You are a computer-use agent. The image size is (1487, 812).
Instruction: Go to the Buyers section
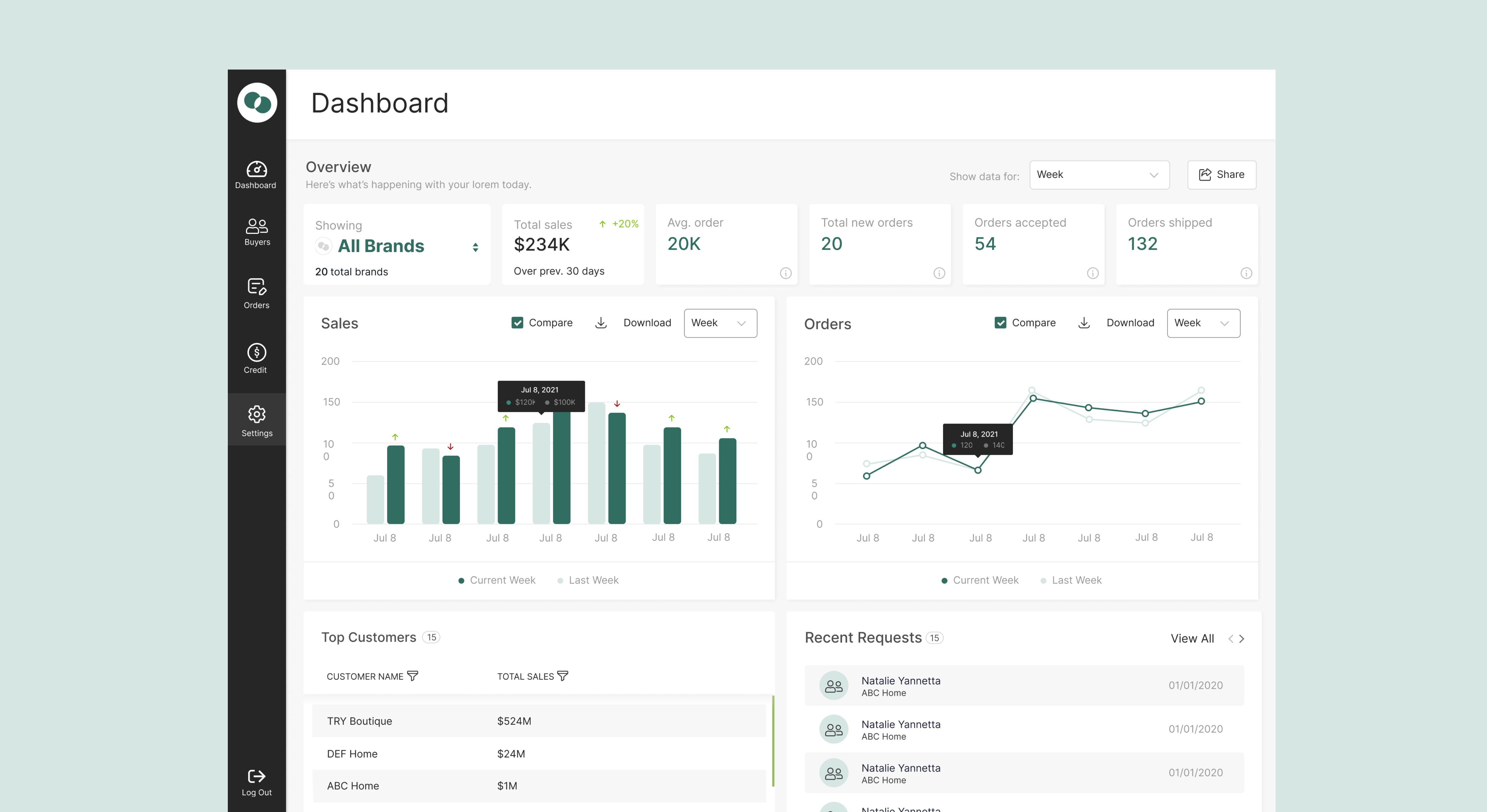pyautogui.click(x=257, y=232)
